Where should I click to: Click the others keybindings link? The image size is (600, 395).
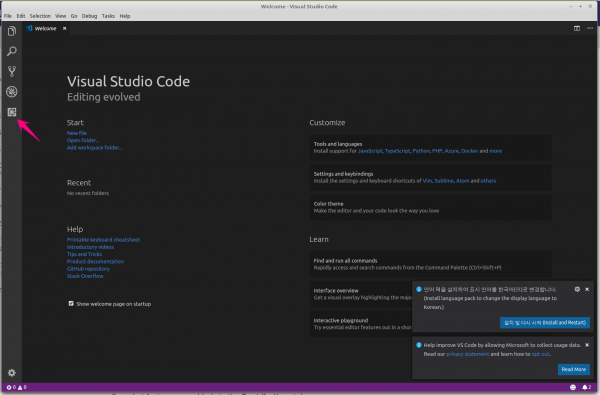coord(488,181)
